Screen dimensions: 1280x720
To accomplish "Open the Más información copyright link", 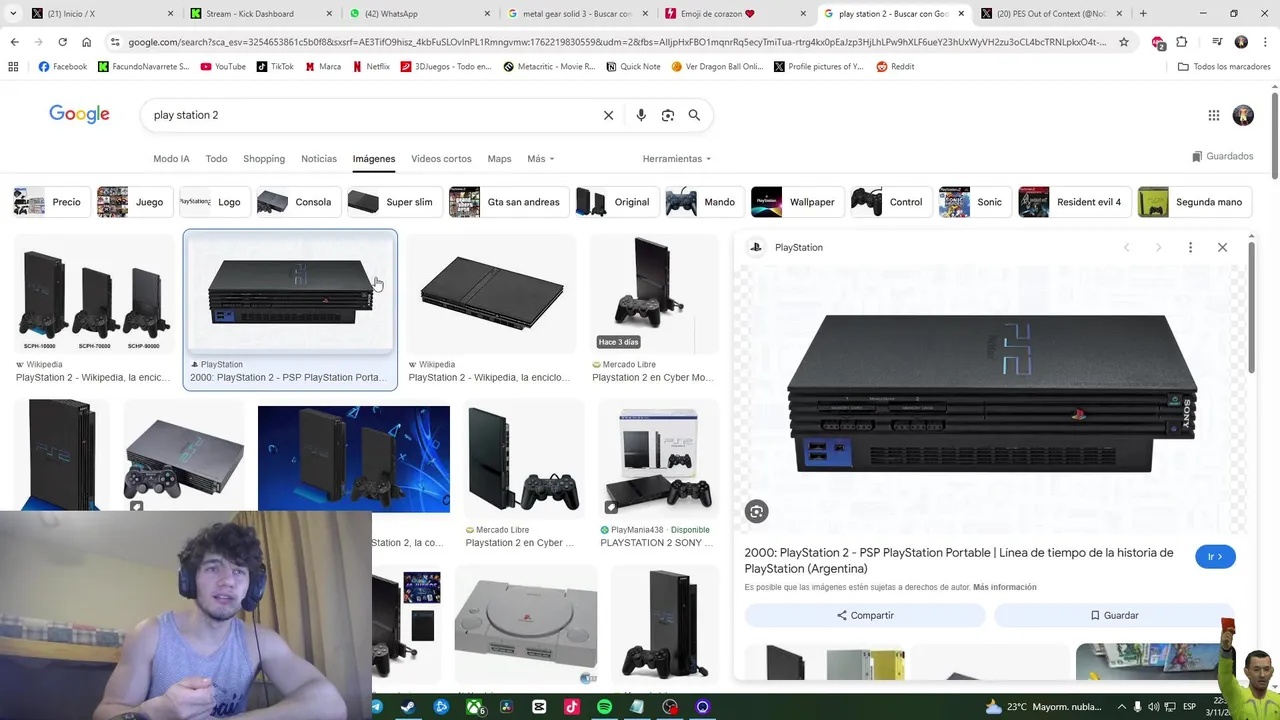I will [x=1004, y=587].
